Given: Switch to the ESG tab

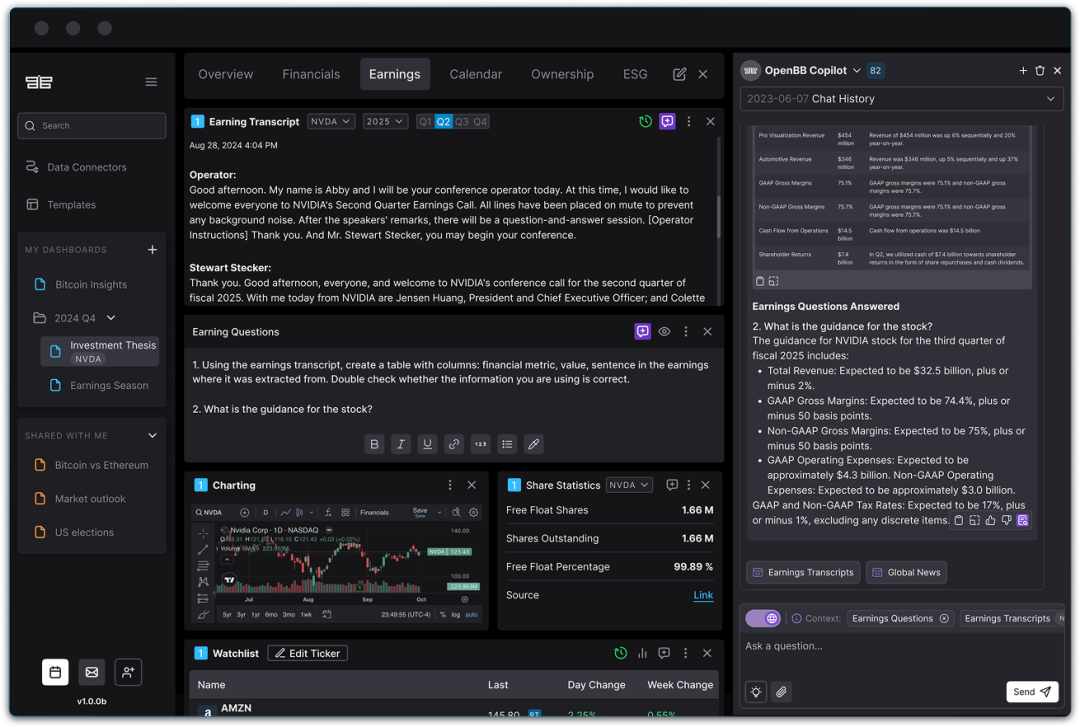Looking at the screenshot, I should click(x=635, y=74).
